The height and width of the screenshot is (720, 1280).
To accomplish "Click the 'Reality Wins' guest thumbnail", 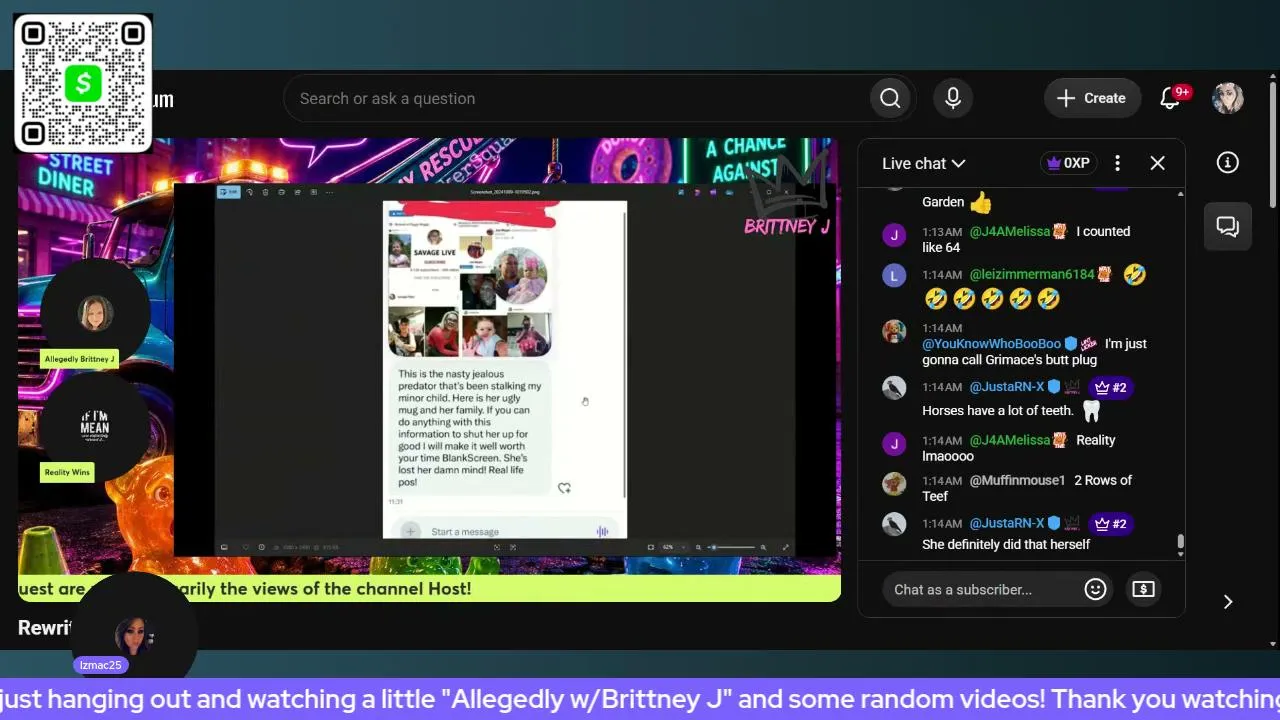I will click(x=95, y=427).
